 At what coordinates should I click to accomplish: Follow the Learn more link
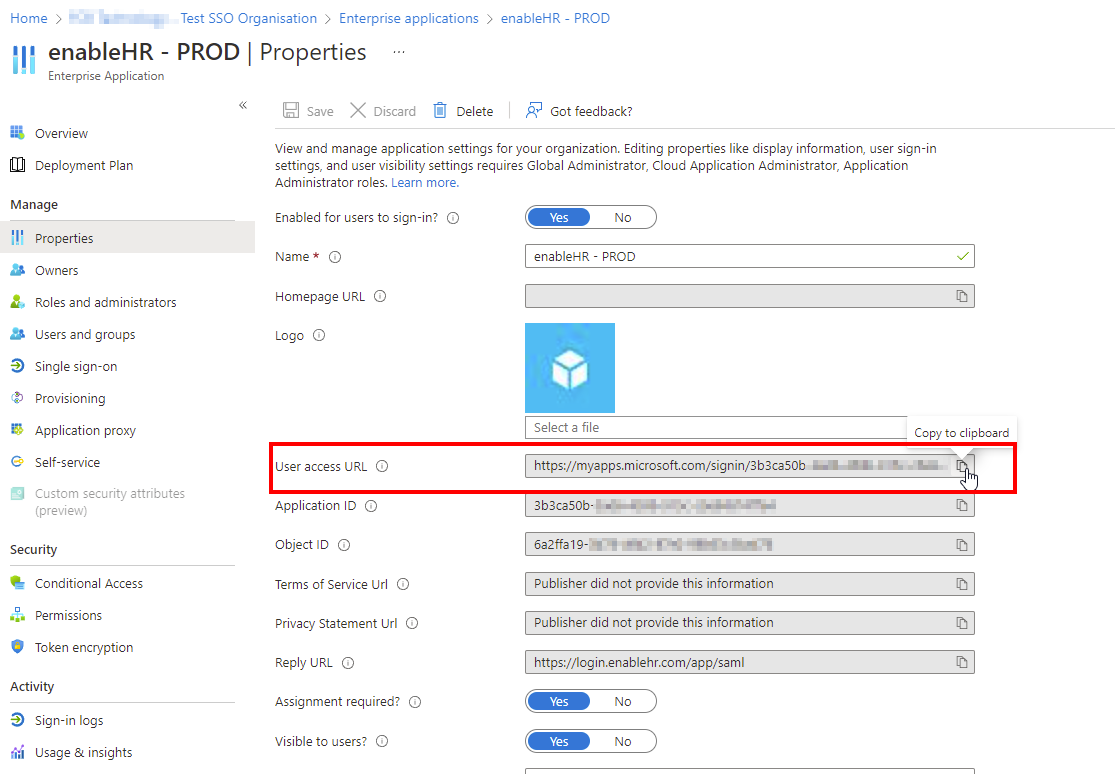tap(425, 183)
